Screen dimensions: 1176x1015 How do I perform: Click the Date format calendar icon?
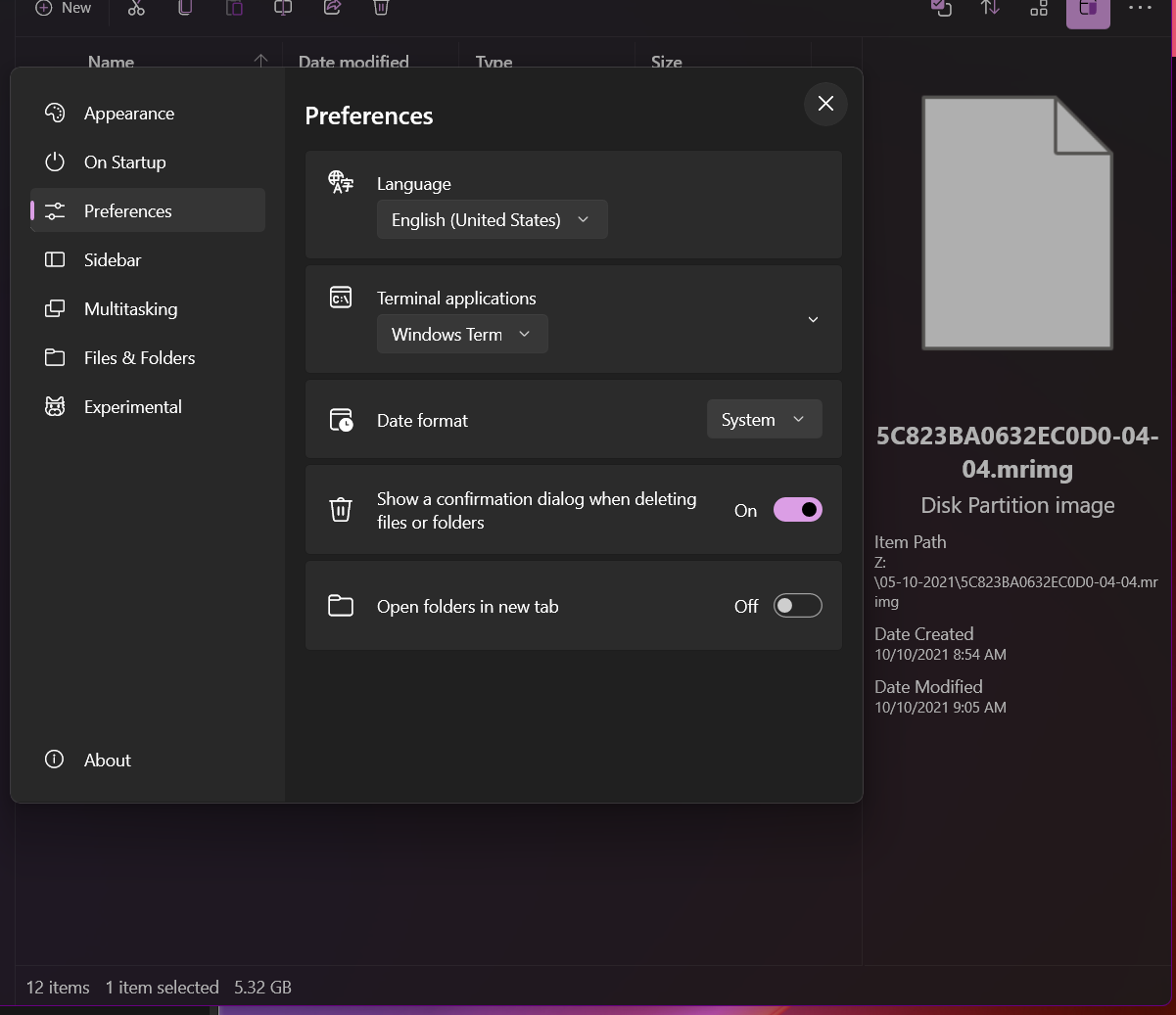[341, 420]
